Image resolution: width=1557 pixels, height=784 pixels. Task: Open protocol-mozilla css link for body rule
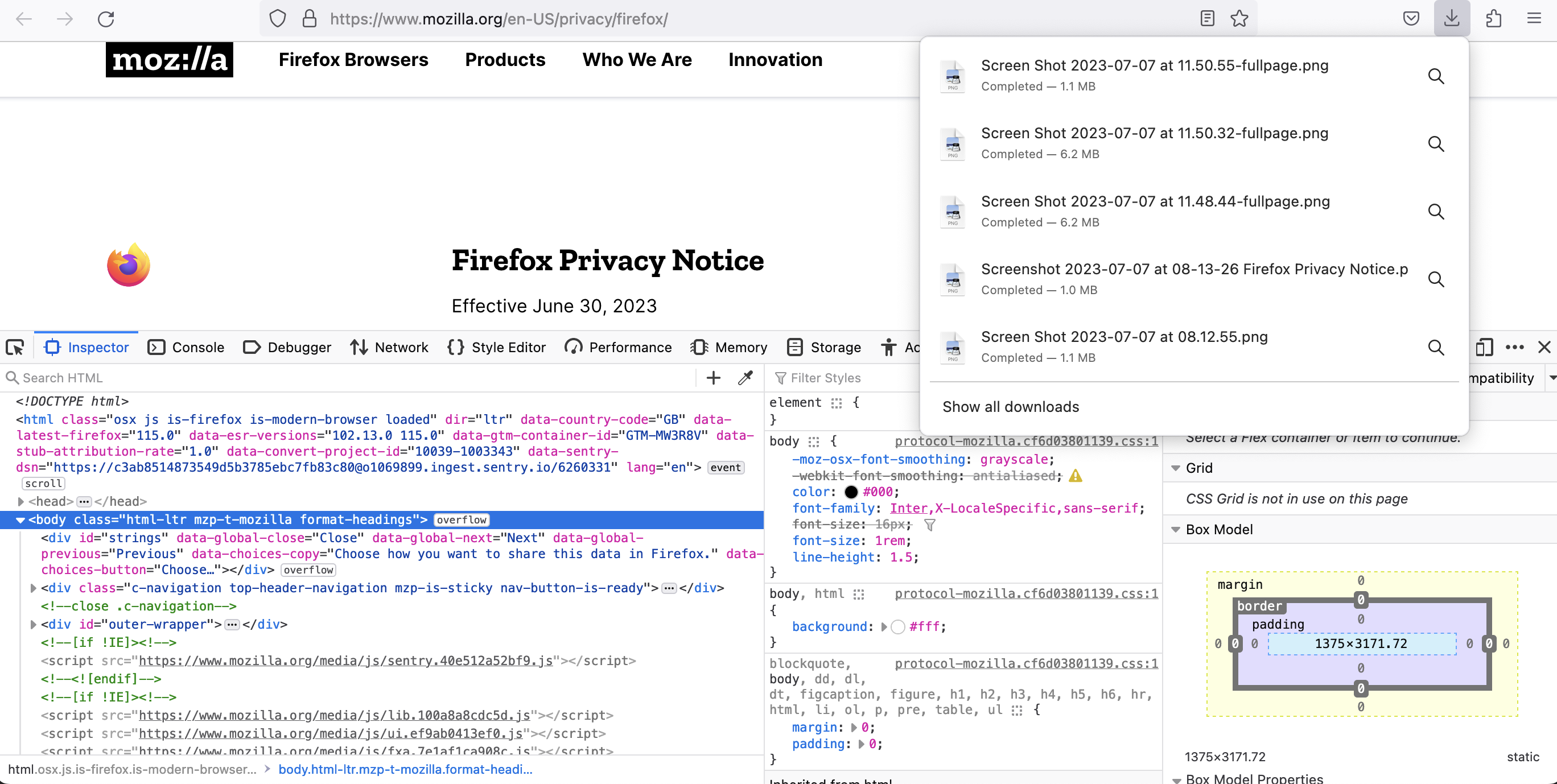pos(1026,441)
